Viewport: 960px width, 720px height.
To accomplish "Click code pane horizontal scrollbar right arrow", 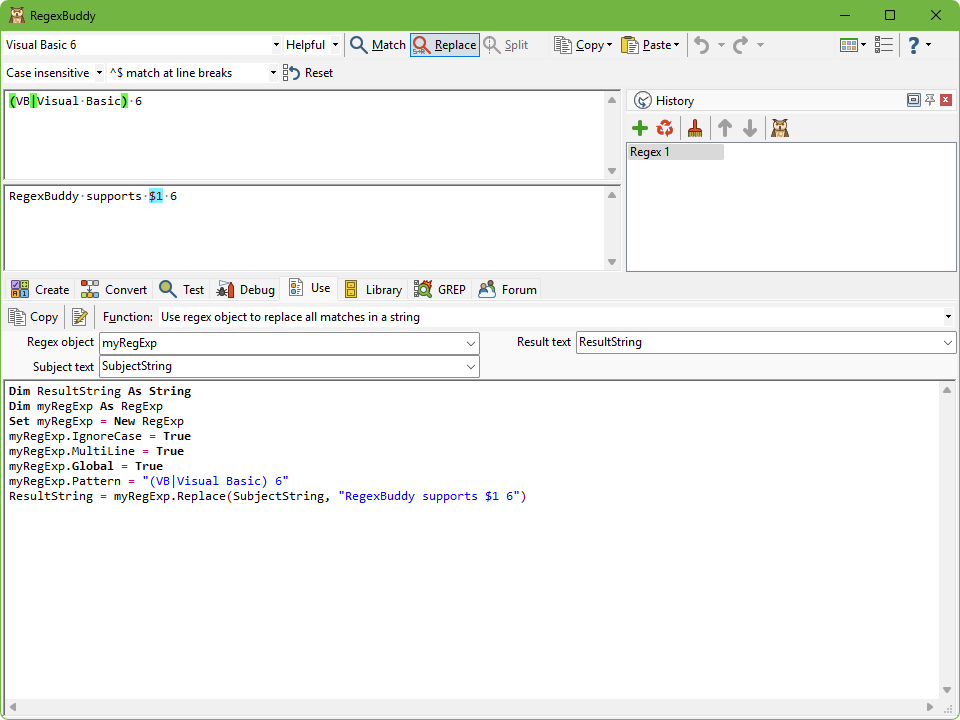I will 929,707.
